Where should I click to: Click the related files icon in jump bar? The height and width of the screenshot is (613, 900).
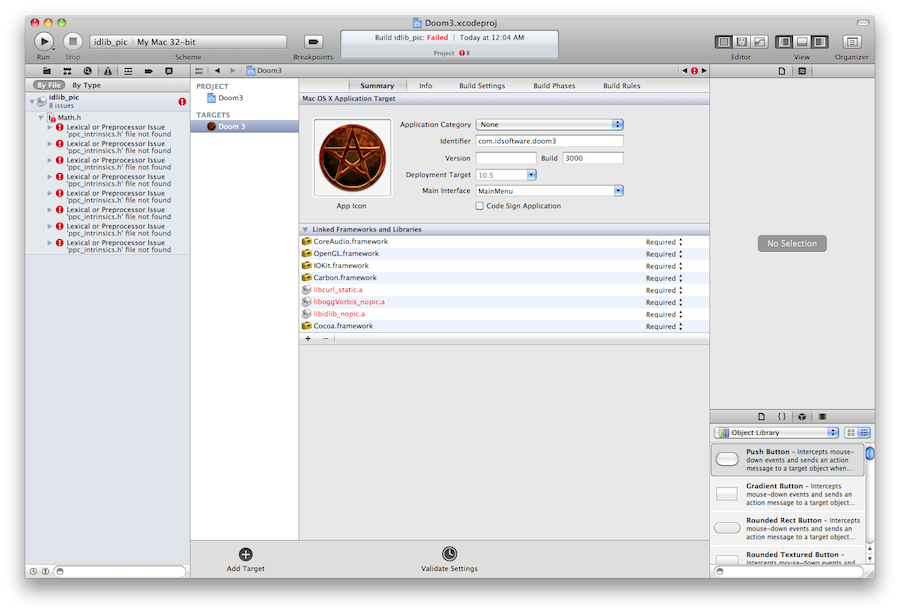coord(199,71)
